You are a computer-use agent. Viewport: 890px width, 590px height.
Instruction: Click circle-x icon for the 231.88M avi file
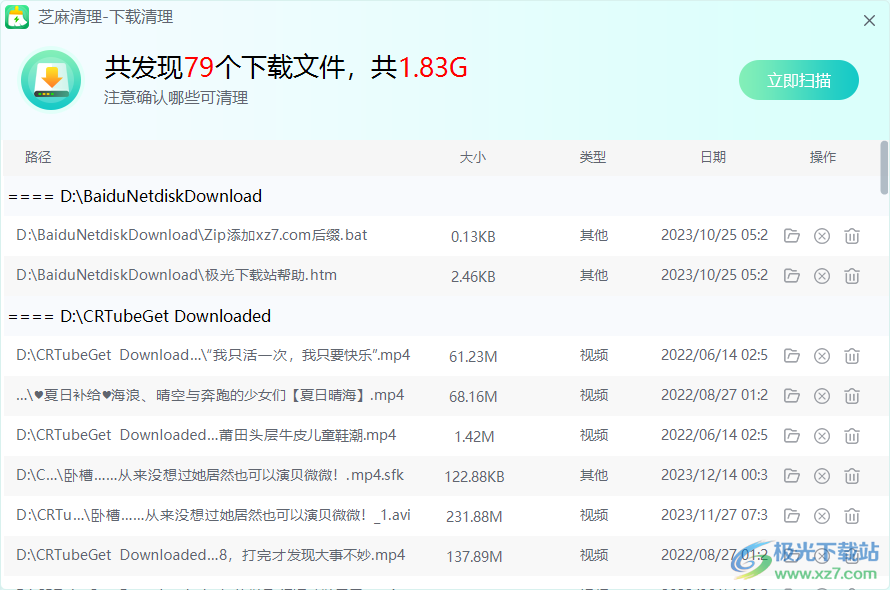[822, 516]
